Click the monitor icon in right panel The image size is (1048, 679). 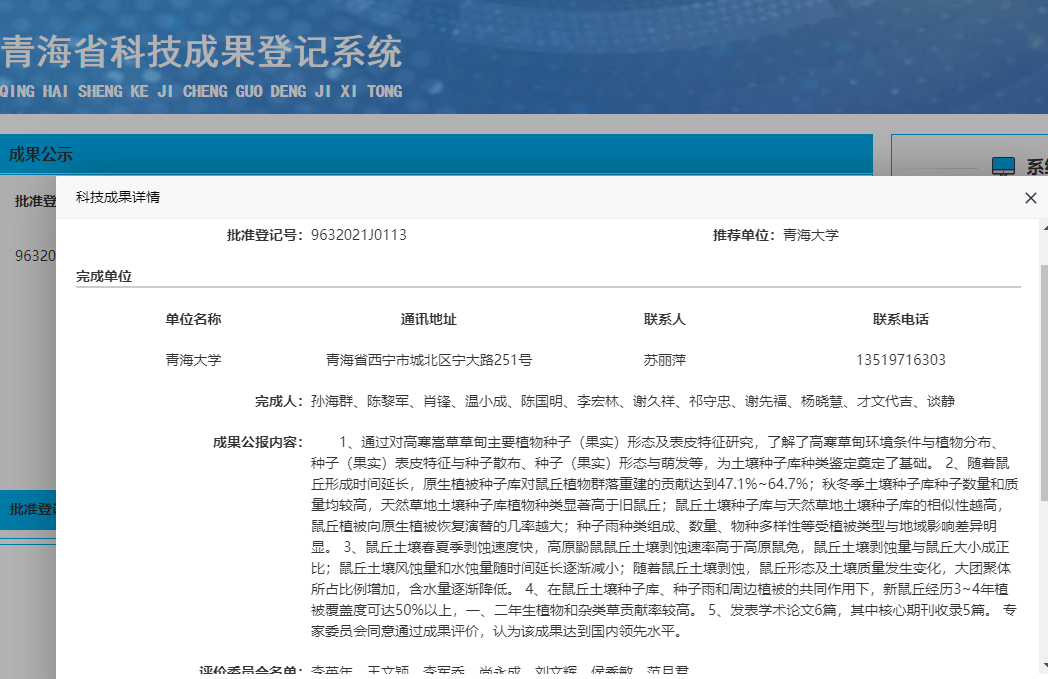pyautogui.click(x=1003, y=167)
